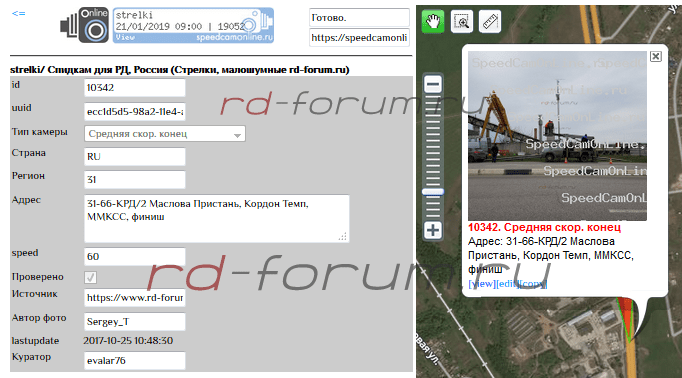The image size is (682, 378).
Task: Focus the Адрес text area
Action: tap(217, 218)
